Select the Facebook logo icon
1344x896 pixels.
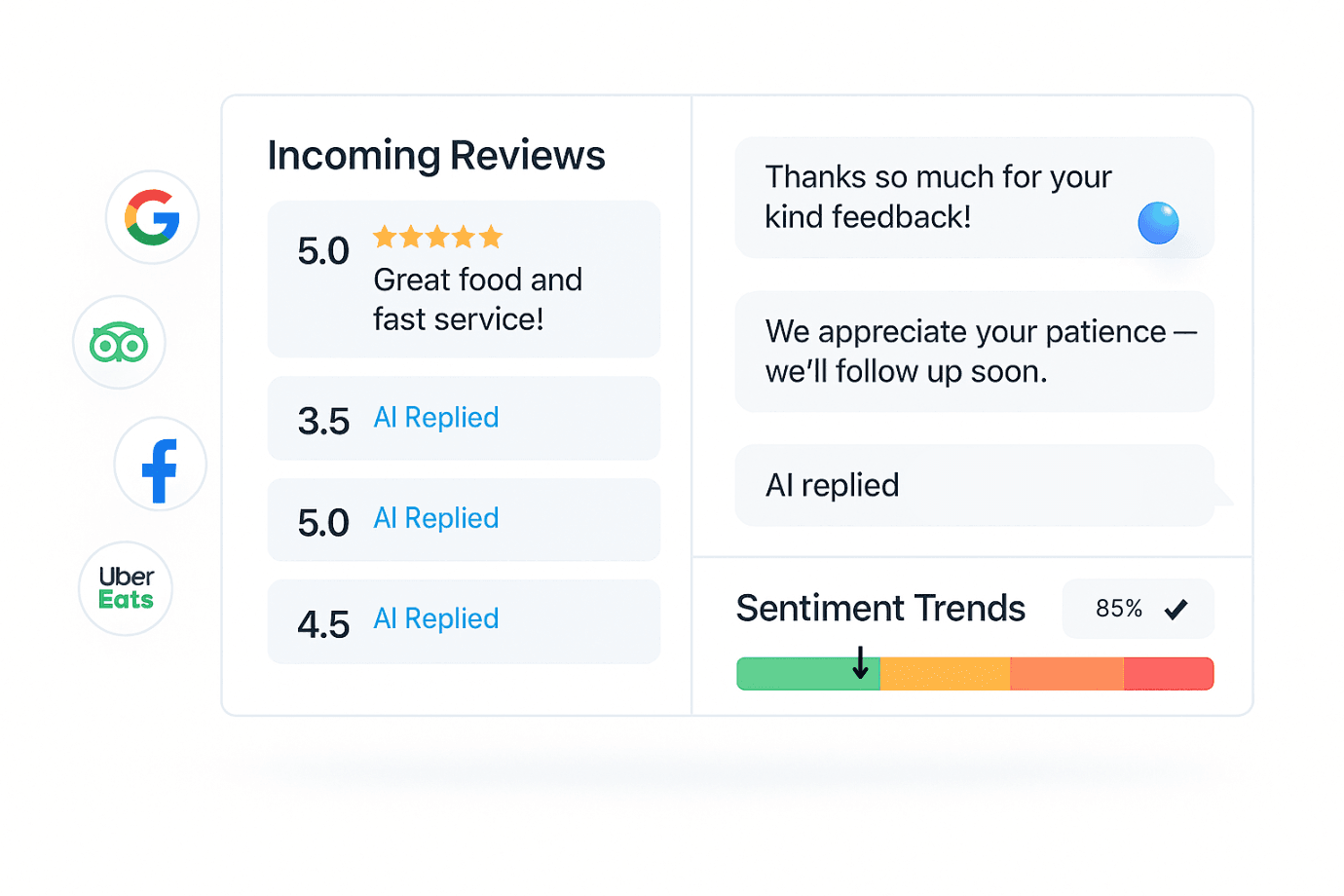tap(160, 465)
